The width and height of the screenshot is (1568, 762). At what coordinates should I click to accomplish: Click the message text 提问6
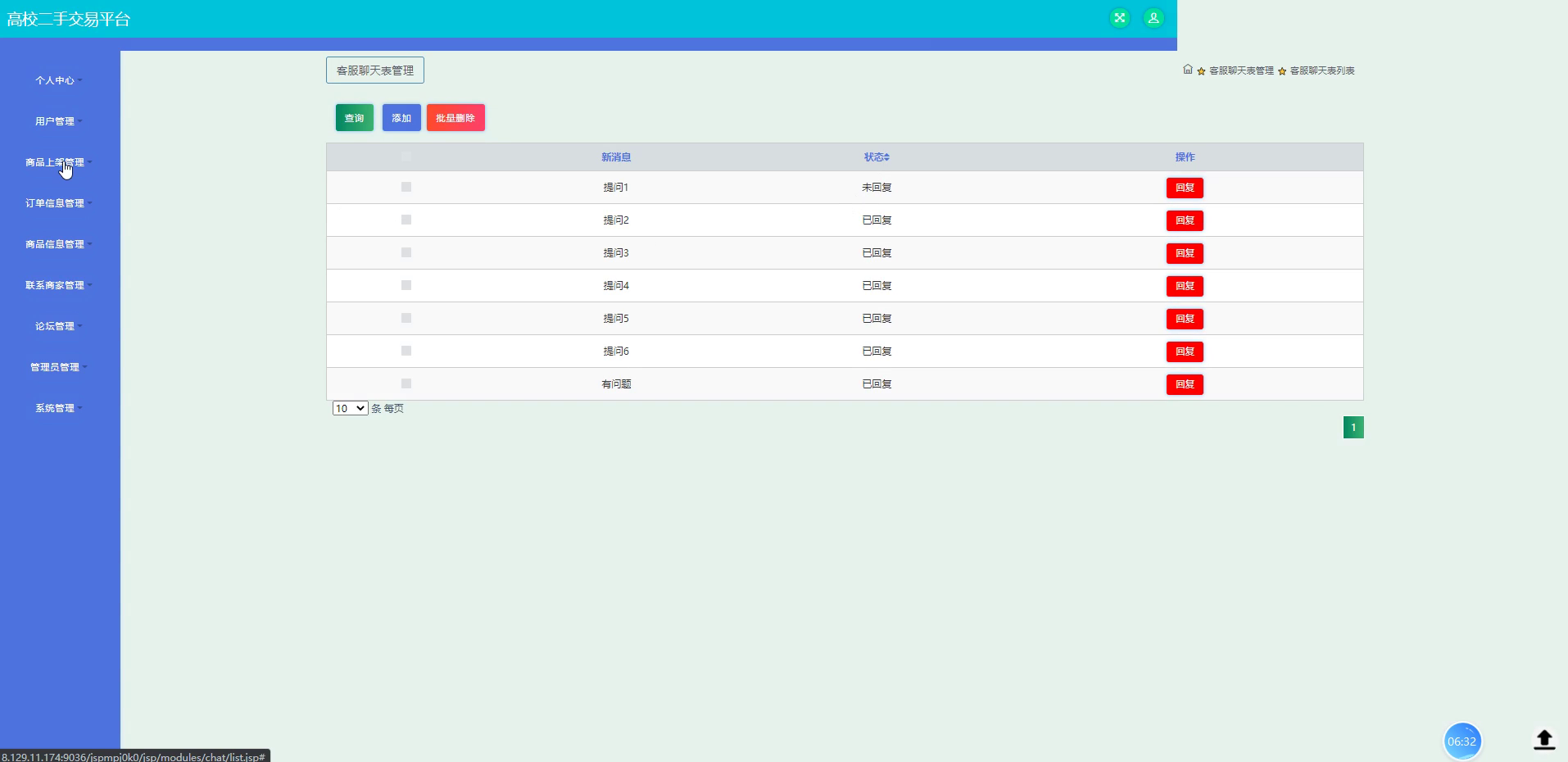616,351
